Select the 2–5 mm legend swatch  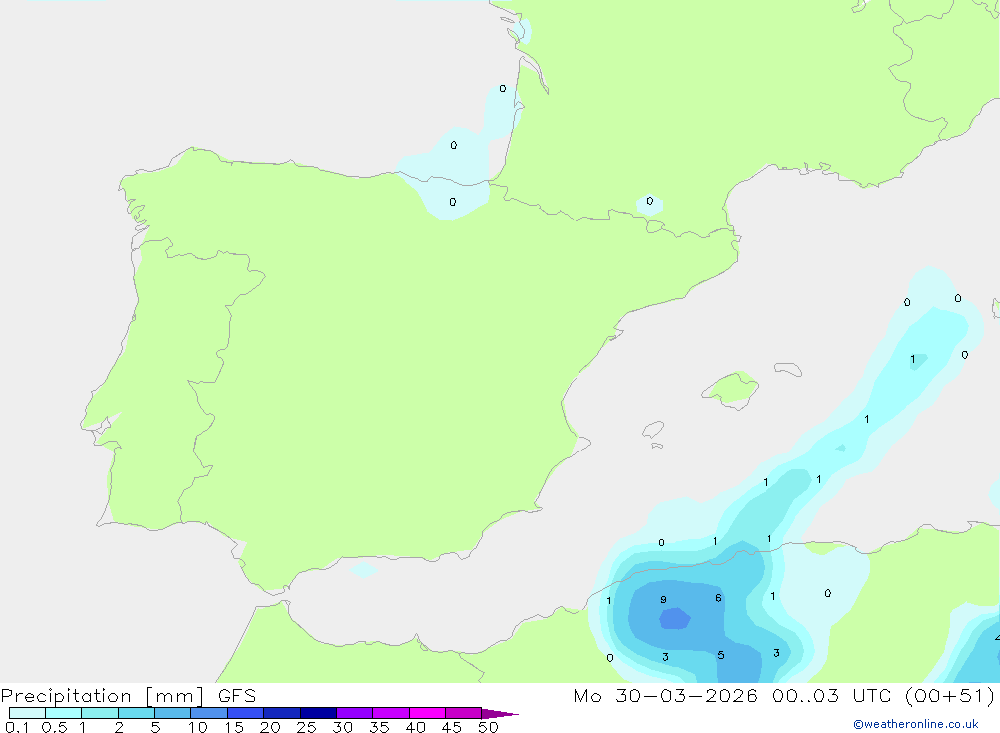pos(136,713)
